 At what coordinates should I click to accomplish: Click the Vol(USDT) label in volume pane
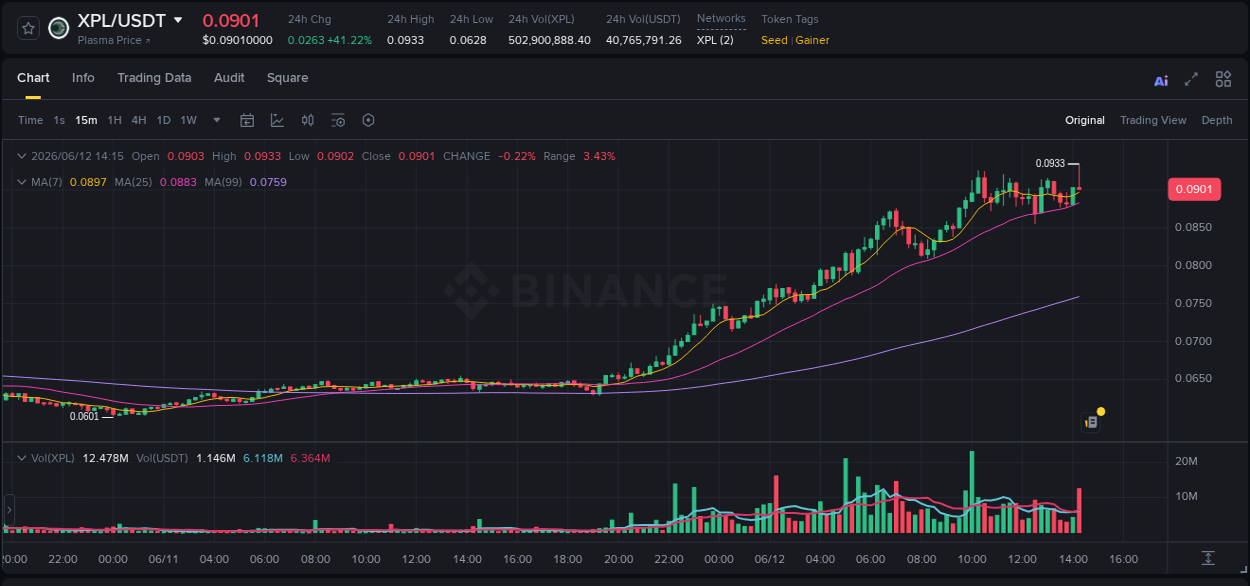coord(160,458)
